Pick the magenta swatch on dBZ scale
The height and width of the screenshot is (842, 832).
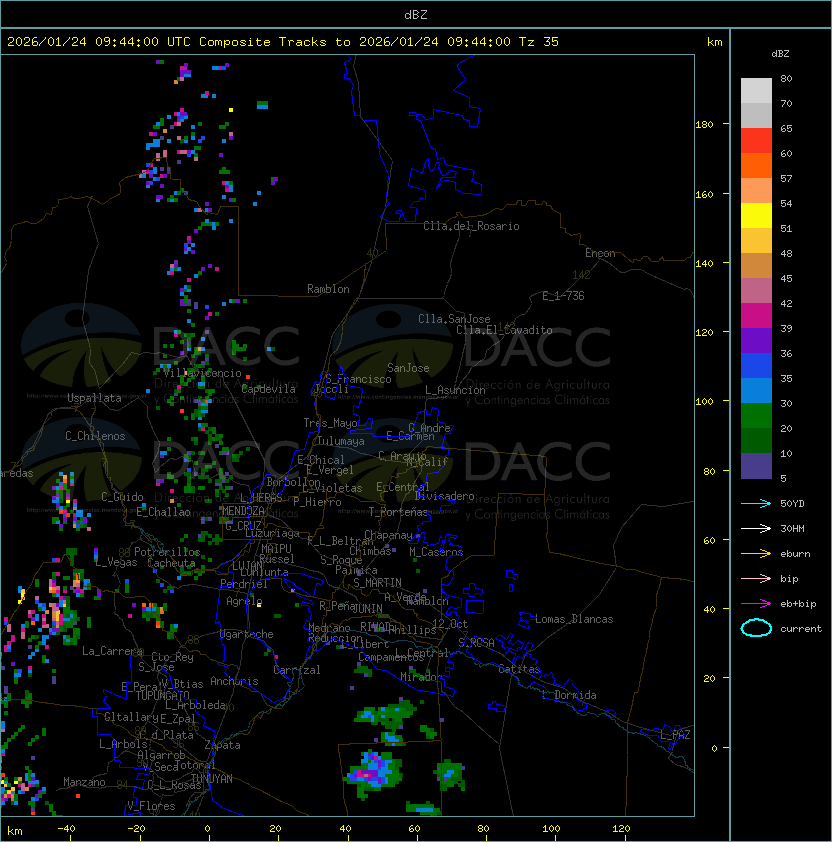point(756,316)
